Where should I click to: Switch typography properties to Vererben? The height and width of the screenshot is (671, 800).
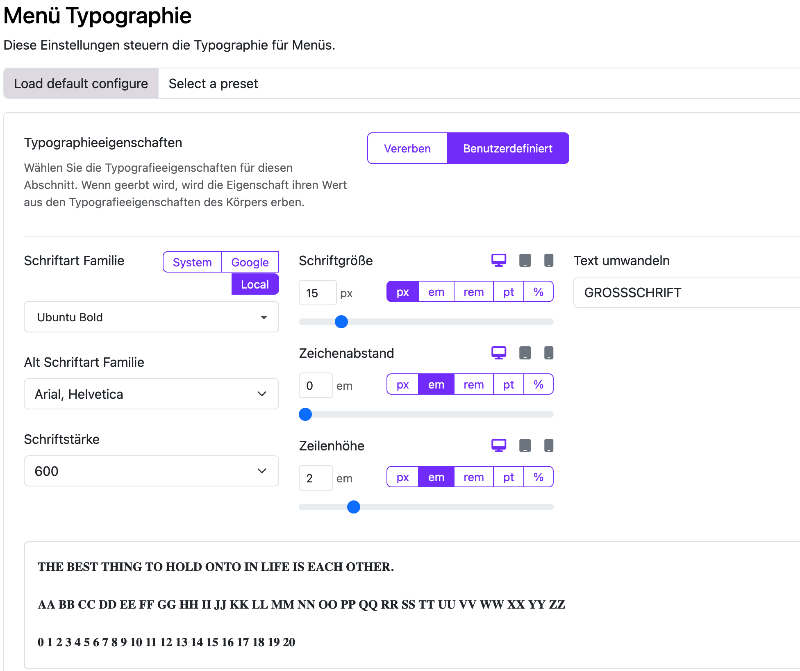coord(407,148)
